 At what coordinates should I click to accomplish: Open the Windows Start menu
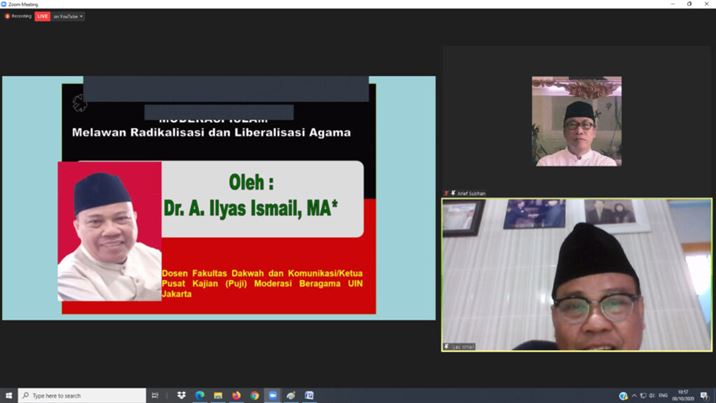9,396
